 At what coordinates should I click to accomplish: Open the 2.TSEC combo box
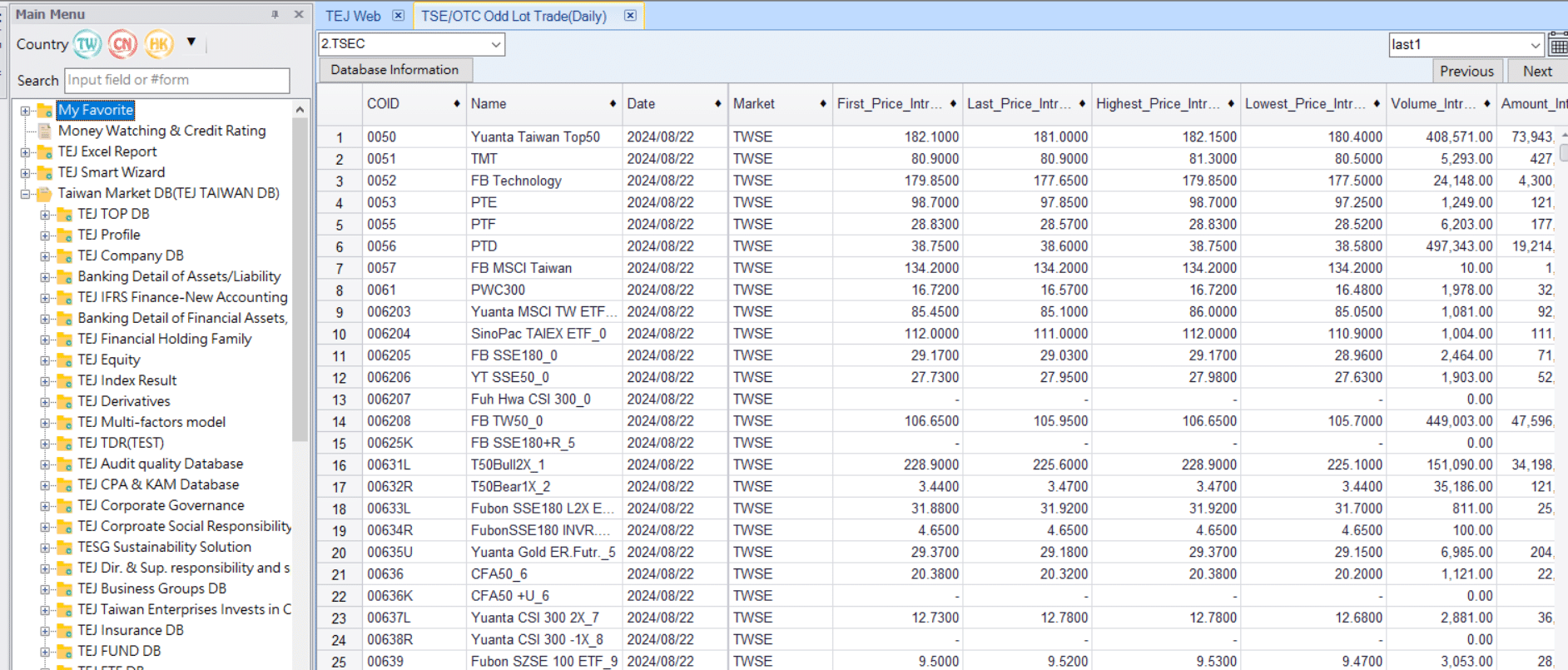point(496,44)
